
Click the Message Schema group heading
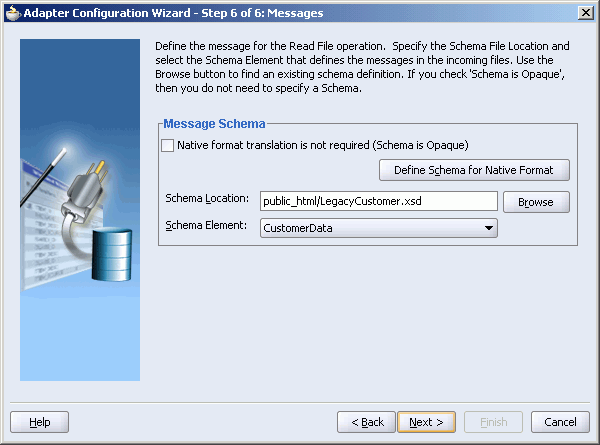(x=214, y=124)
